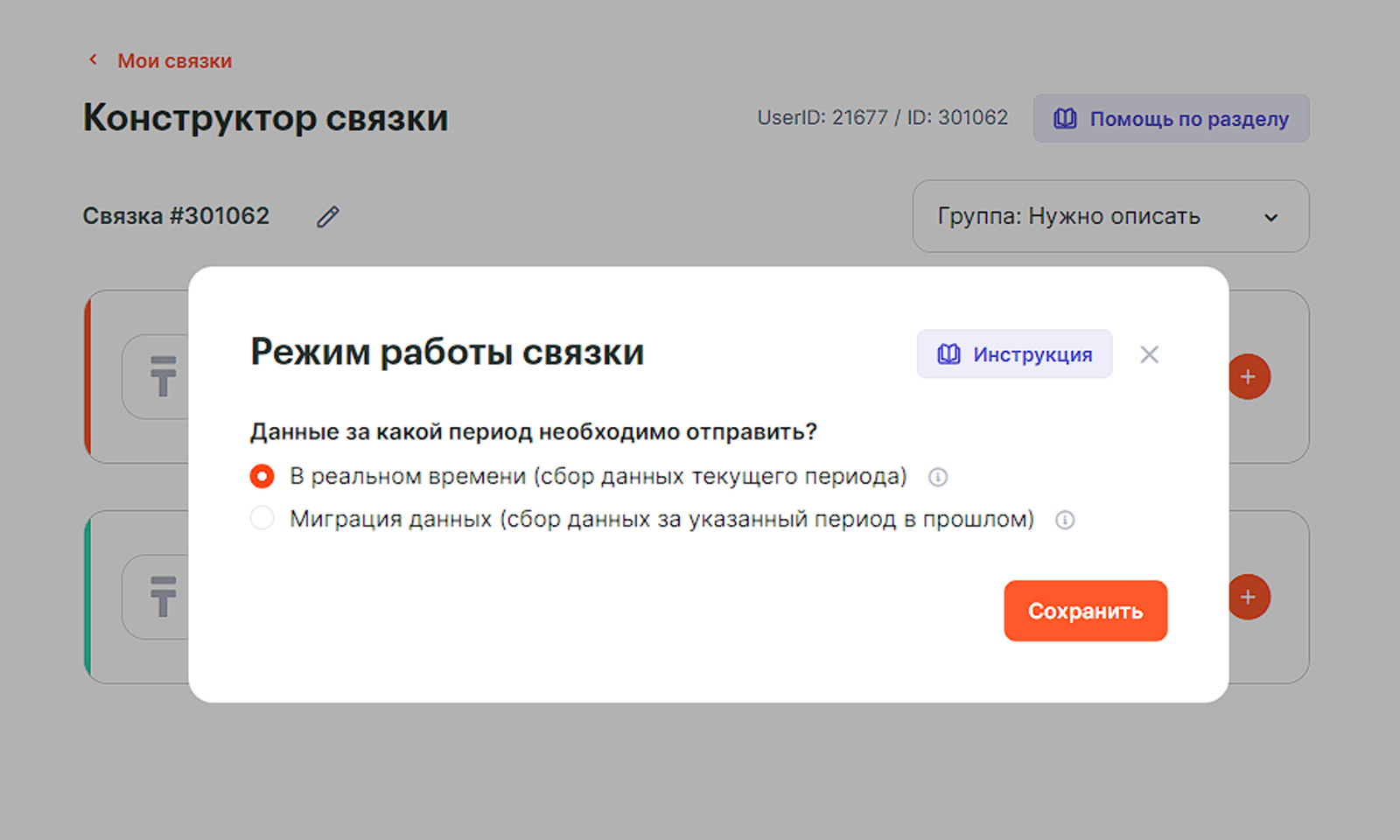Screen dimensions: 1400x840
Task: Click the Связка #301062 name text
Action: (176, 216)
